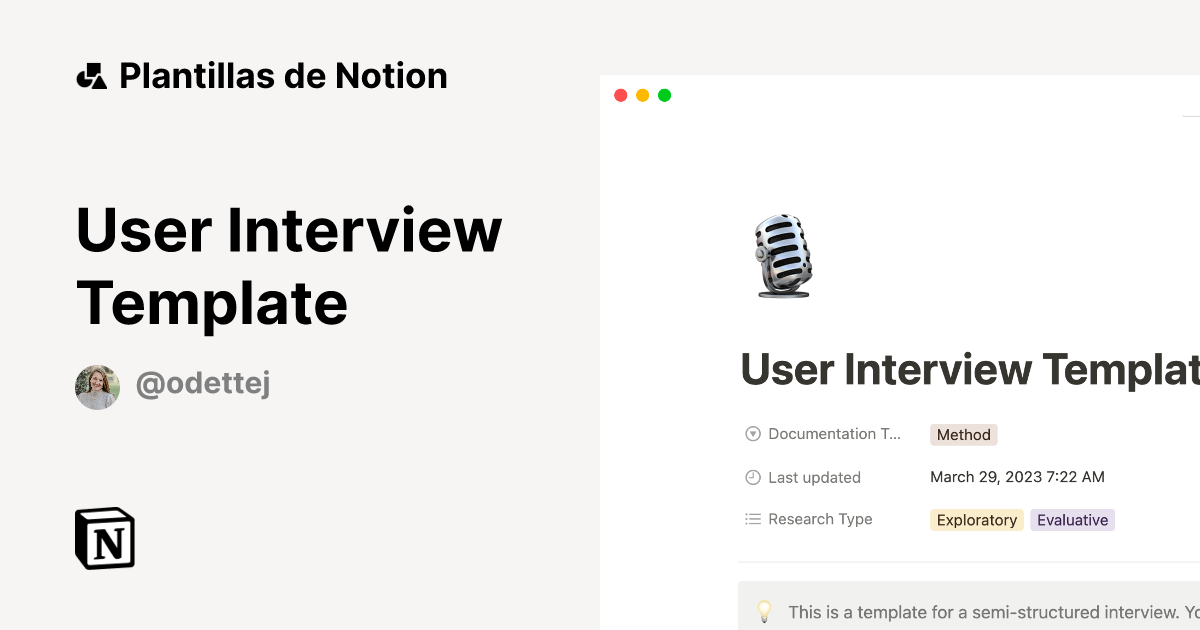Viewport: 1200px width, 630px height.
Task: Click the Notion cube logo
Action: pos(105,539)
